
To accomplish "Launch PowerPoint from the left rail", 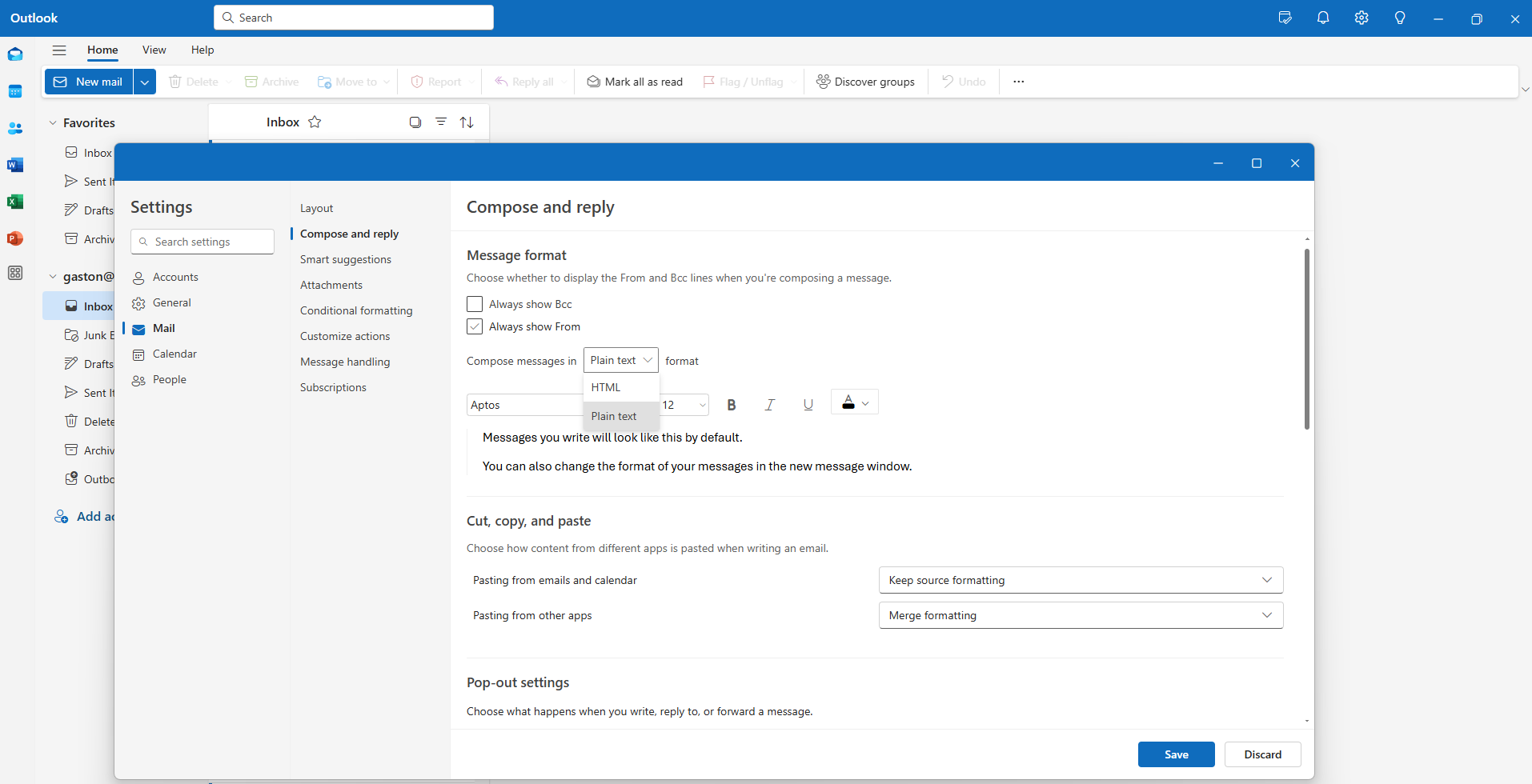I will pos(15,238).
